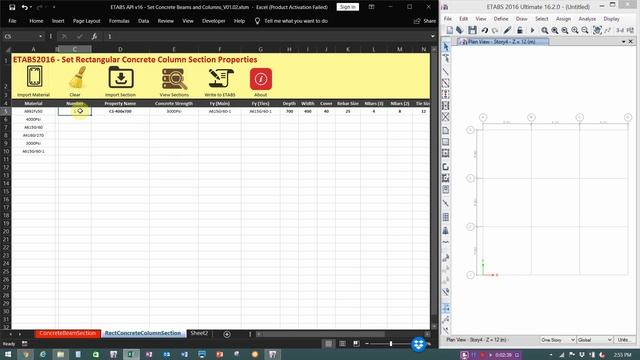
Task: Switch to Sheet2 tab
Action: pos(199,333)
